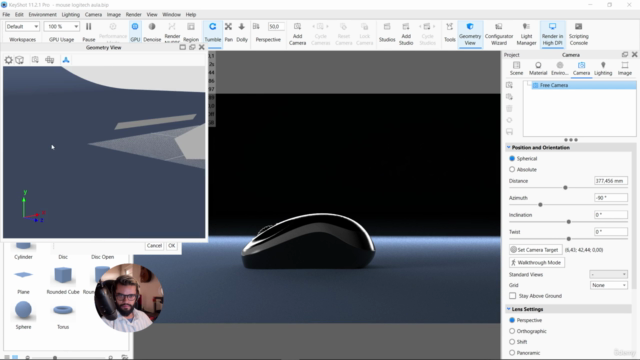The height and width of the screenshot is (360, 640).
Task: Open the File menu
Action: pyautogui.click(x=6, y=14)
